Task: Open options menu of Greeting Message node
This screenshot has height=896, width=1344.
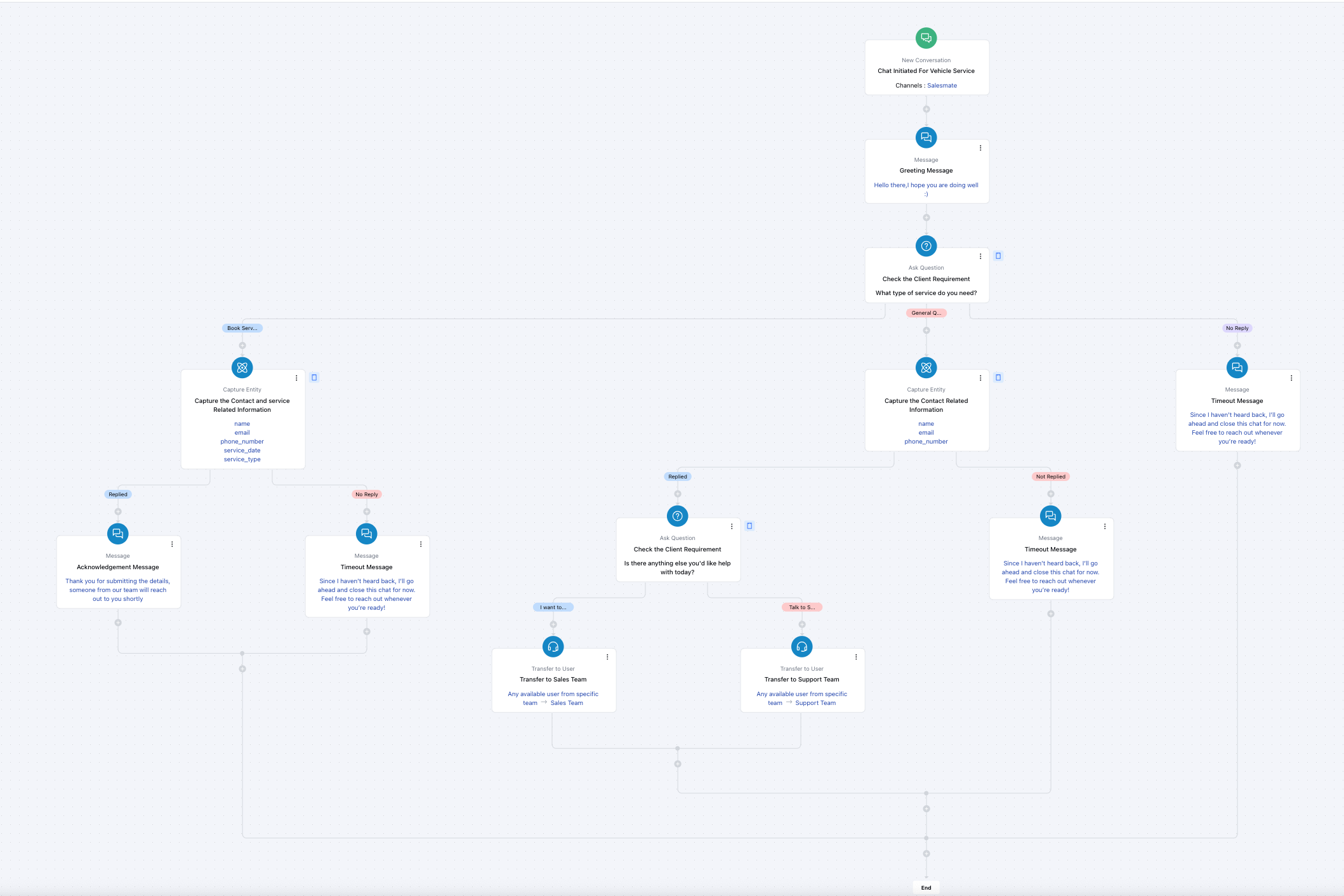Action: tap(980, 148)
